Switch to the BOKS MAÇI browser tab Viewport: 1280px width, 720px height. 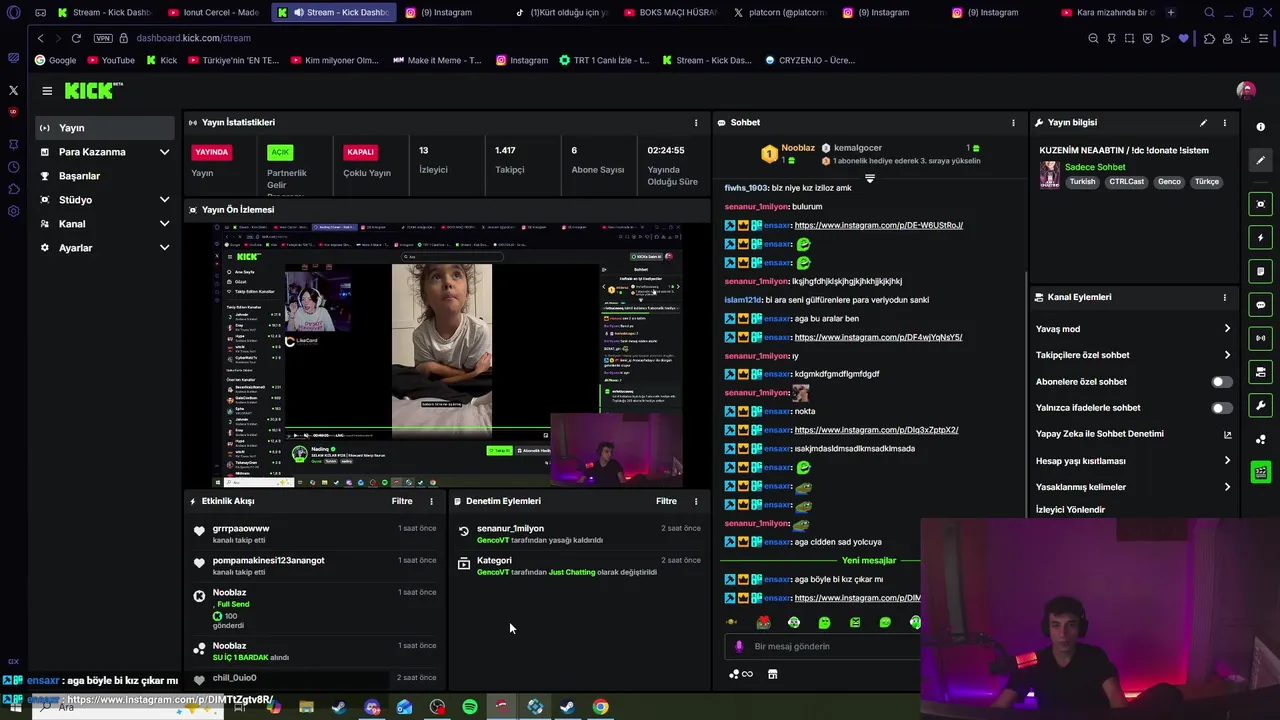point(671,12)
